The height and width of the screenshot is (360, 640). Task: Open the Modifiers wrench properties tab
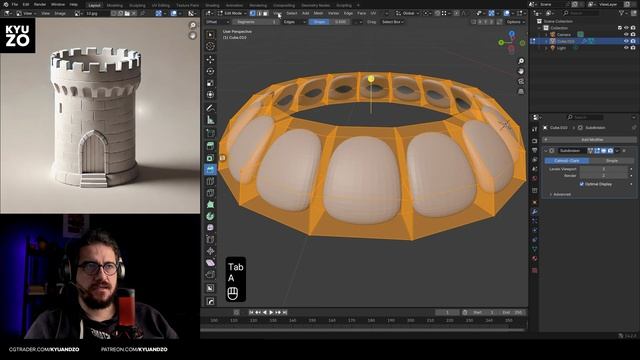tap(535, 211)
